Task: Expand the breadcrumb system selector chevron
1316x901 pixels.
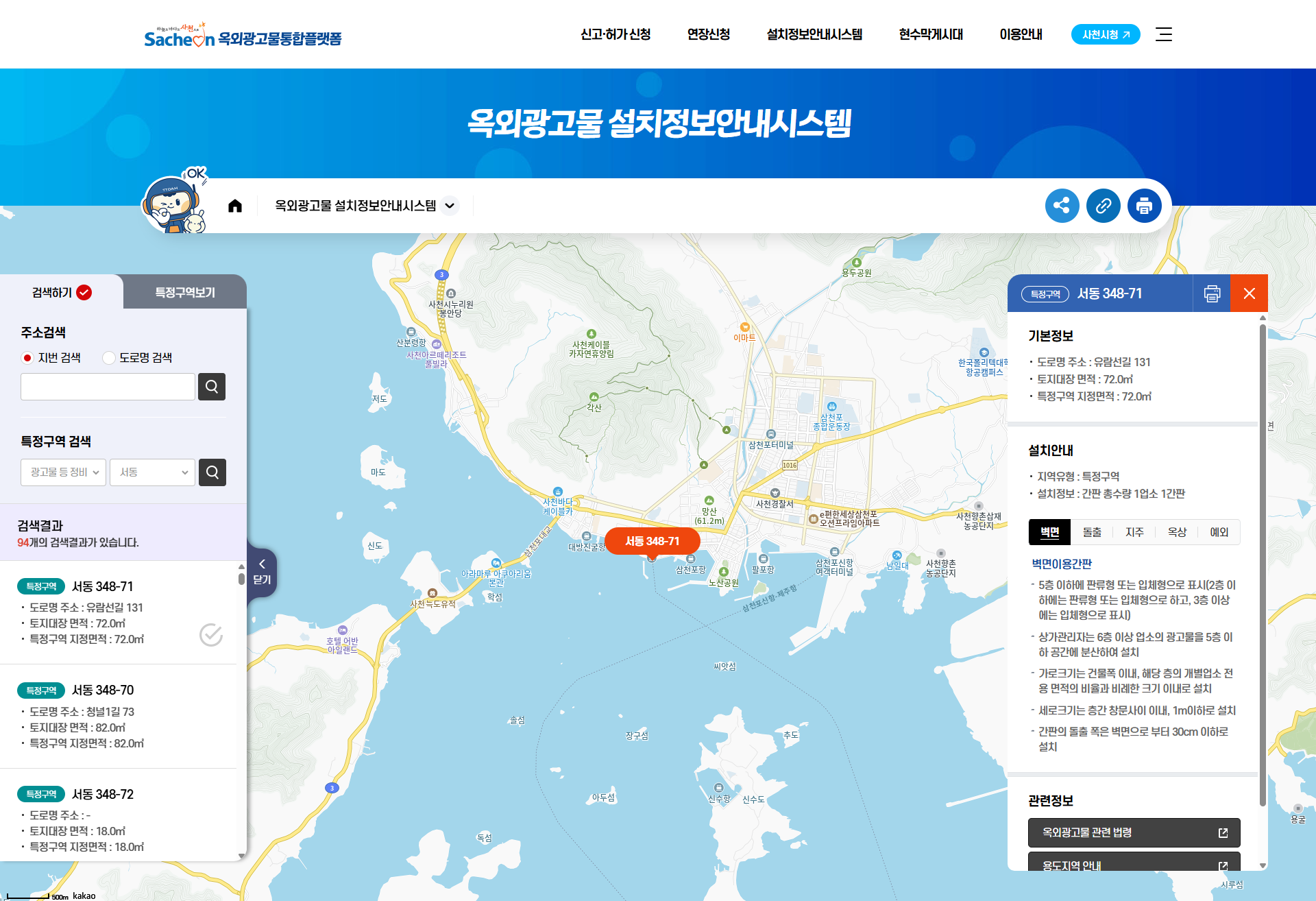Action: click(x=450, y=205)
